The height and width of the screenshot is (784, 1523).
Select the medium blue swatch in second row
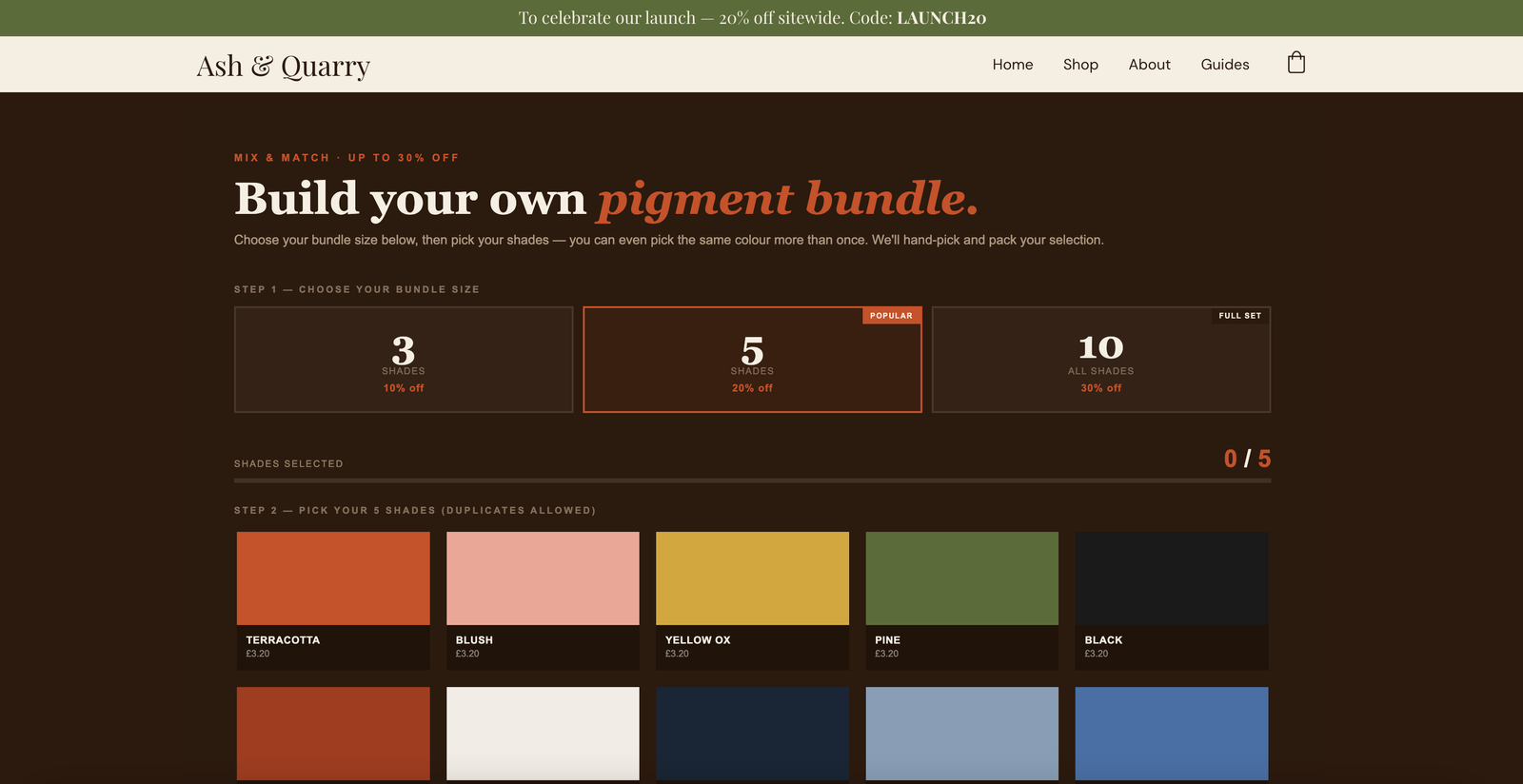click(1171, 734)
